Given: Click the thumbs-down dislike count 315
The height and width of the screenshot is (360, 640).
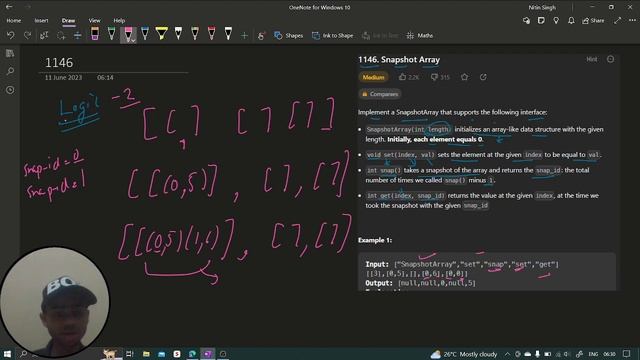Looking at the screenshot, I should (440, 77).
